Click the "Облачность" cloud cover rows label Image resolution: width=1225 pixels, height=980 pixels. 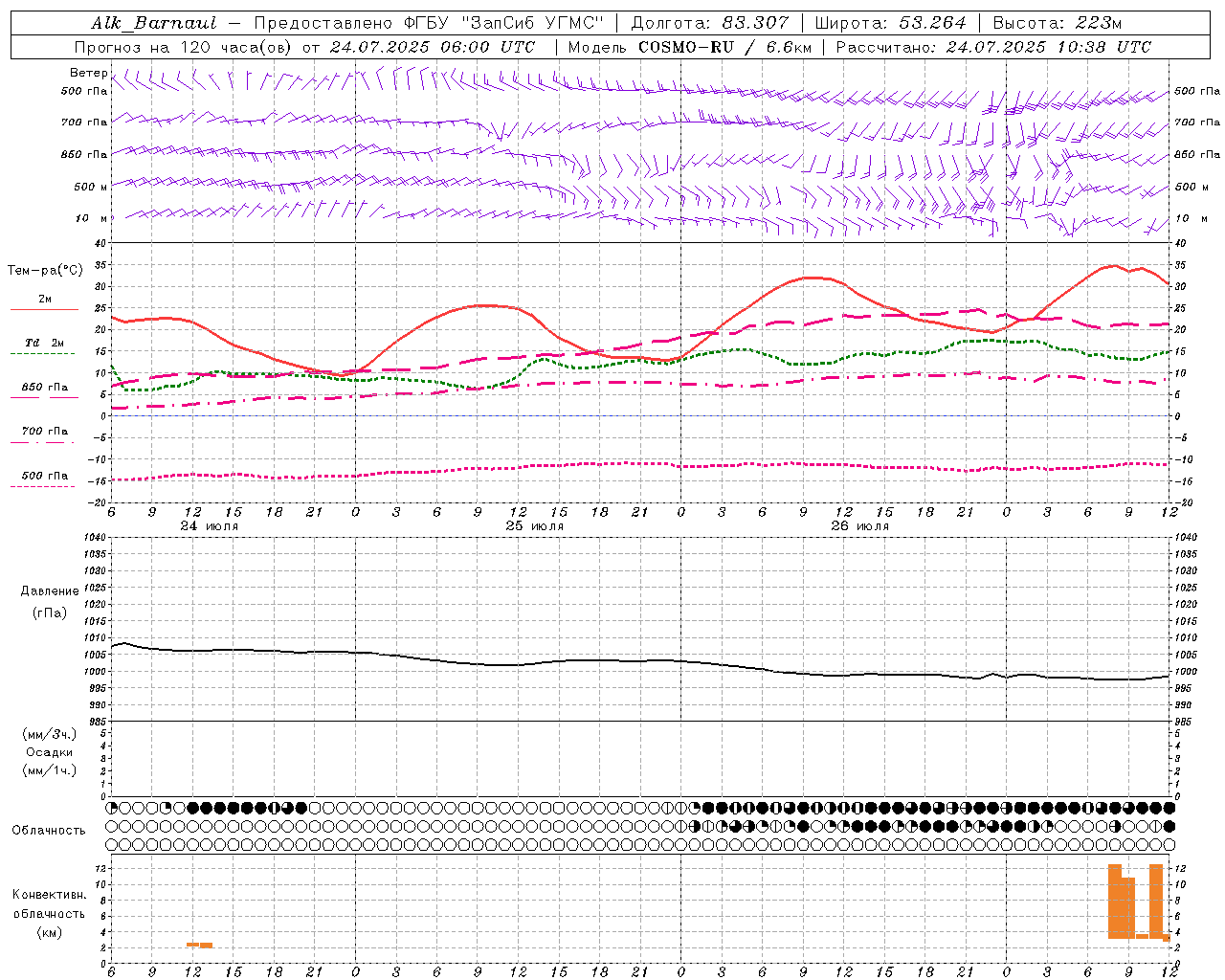point(49,830)
